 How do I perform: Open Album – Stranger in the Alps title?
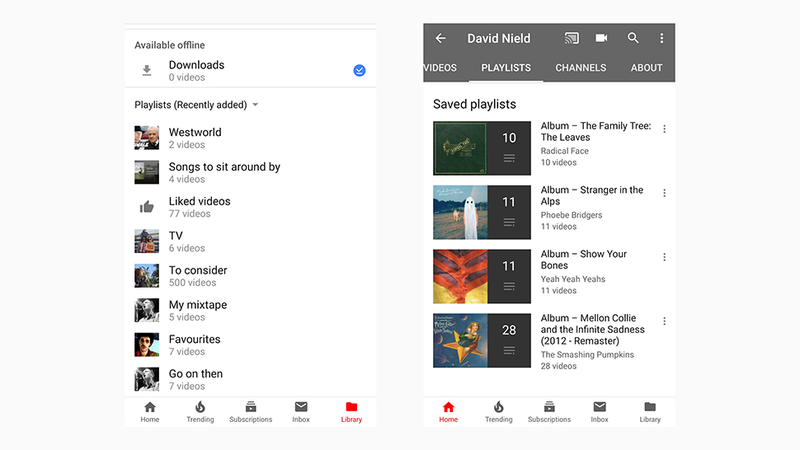tap(592, 195)
